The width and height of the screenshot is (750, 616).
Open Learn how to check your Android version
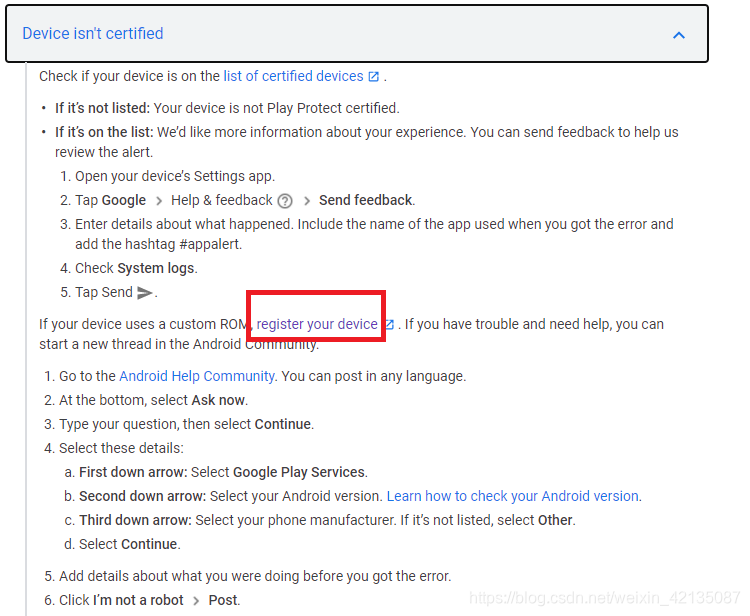pyautogui.click(x=513, y=496)
